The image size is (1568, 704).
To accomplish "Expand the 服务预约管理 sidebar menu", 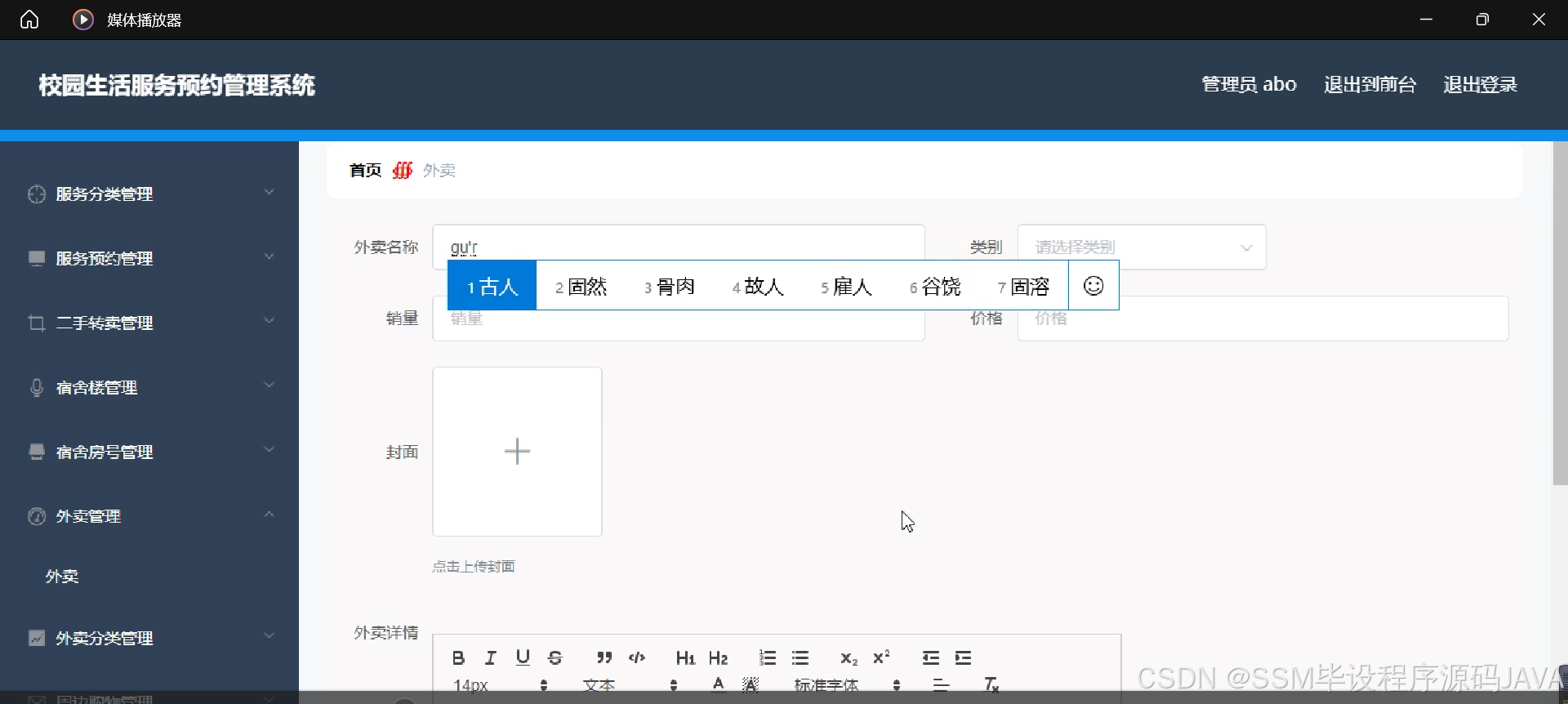I will coord(149,258).
